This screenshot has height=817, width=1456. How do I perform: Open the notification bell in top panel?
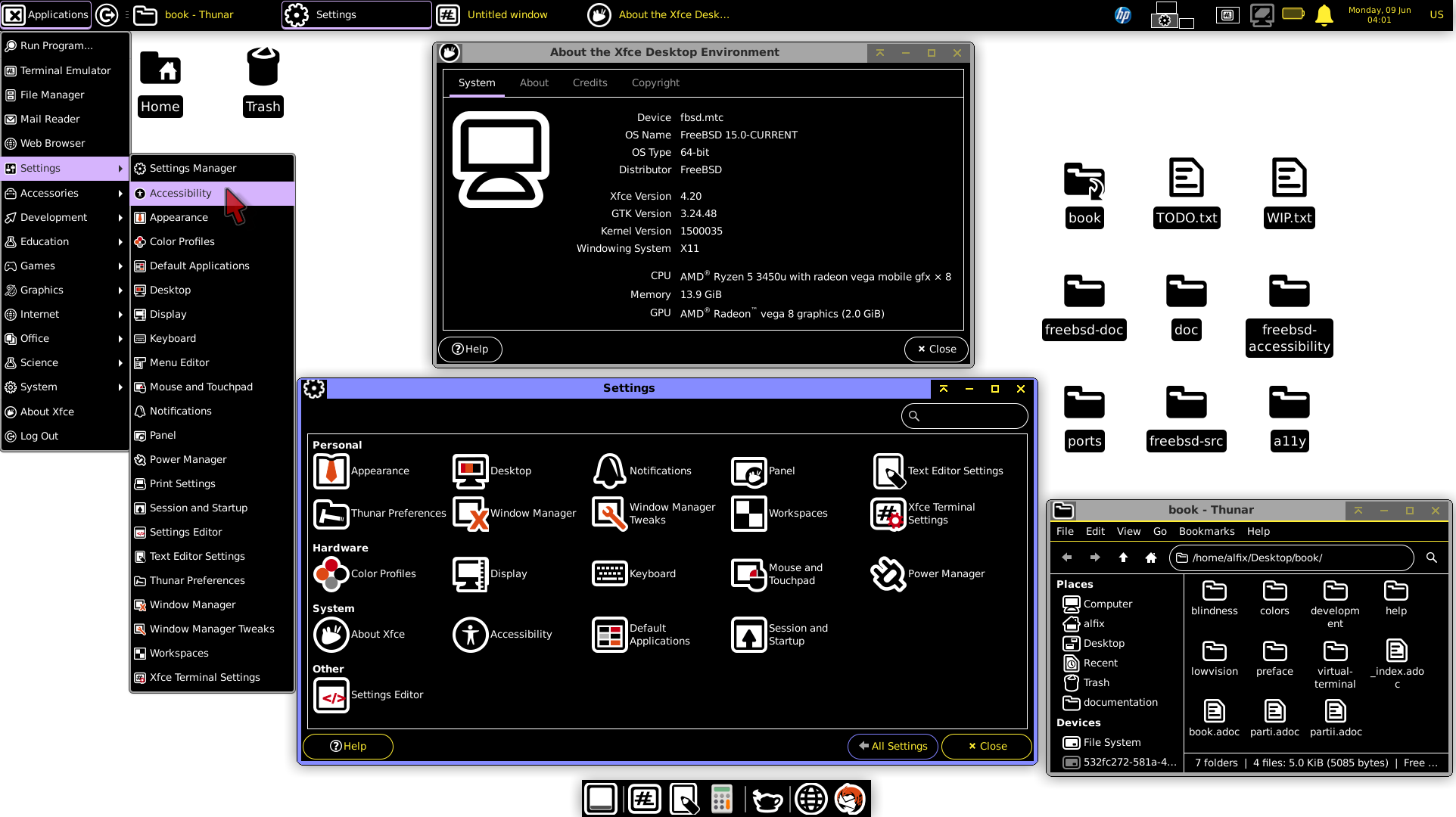pos(1324,15)
